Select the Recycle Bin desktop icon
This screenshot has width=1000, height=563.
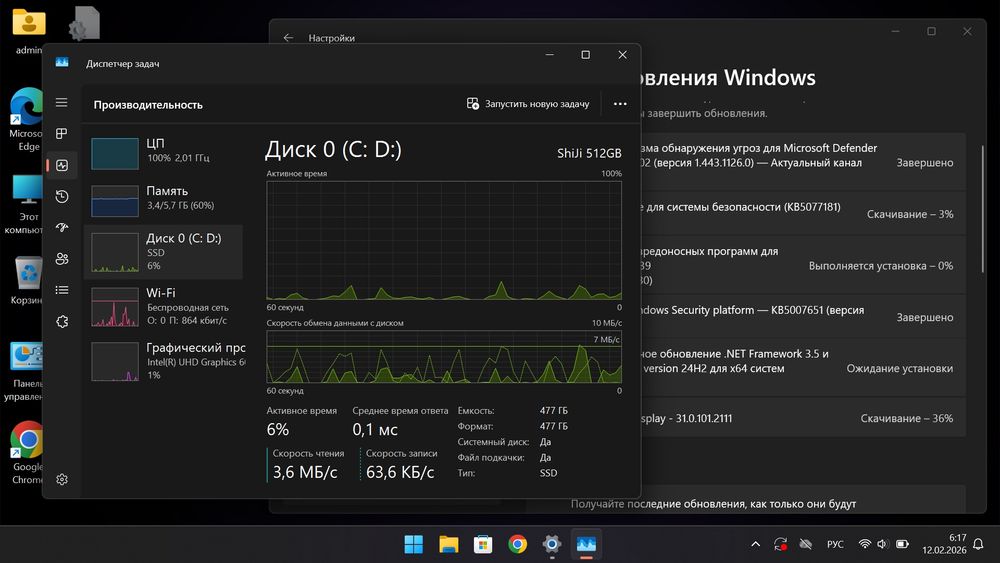[27, 281]
